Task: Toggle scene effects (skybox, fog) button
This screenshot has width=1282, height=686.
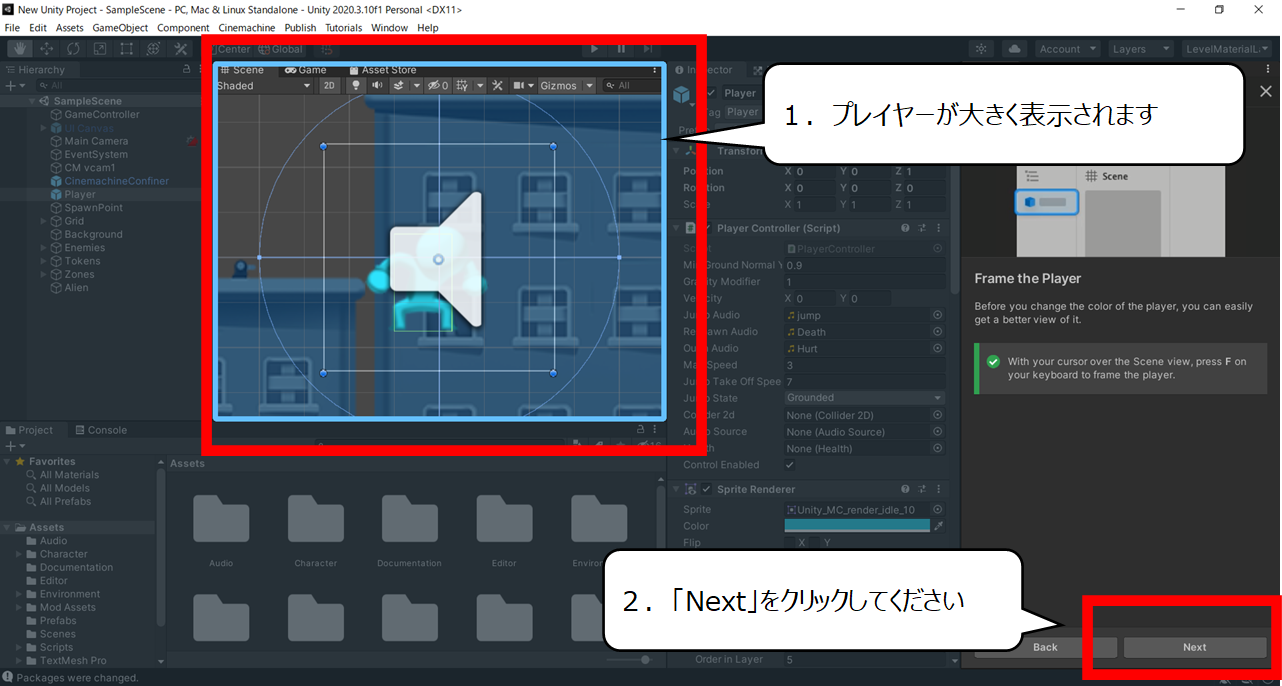Action: (398, 86)
